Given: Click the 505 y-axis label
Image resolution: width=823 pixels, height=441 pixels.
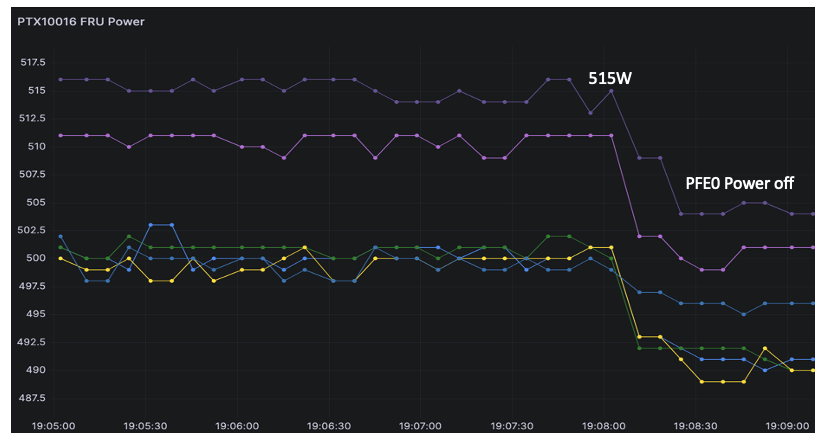Looking at the screenshot, I should [36, 202].
